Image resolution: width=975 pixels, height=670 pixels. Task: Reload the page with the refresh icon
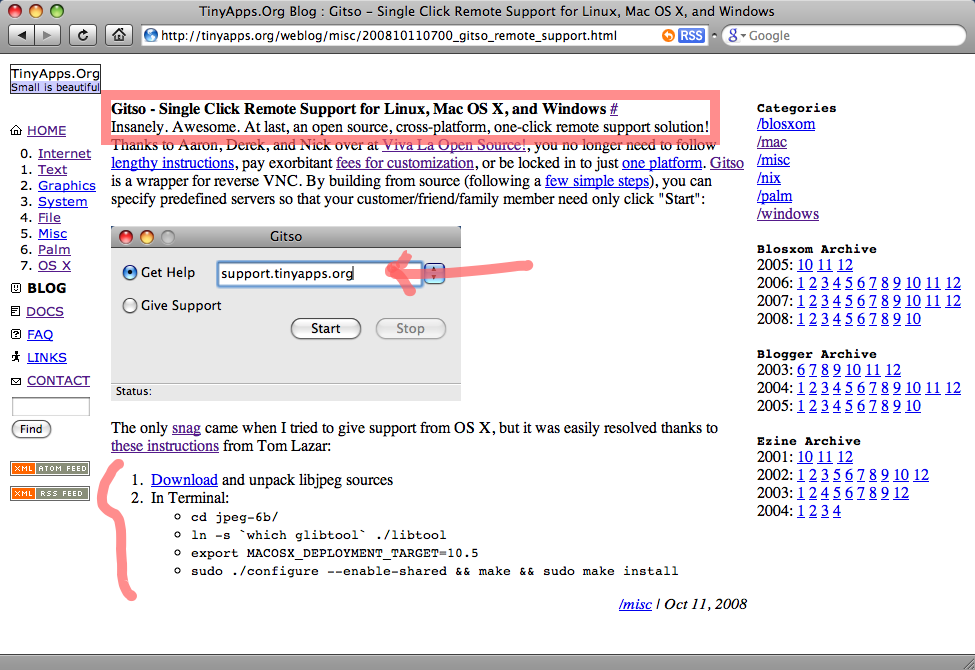click(x=84, y=35)
